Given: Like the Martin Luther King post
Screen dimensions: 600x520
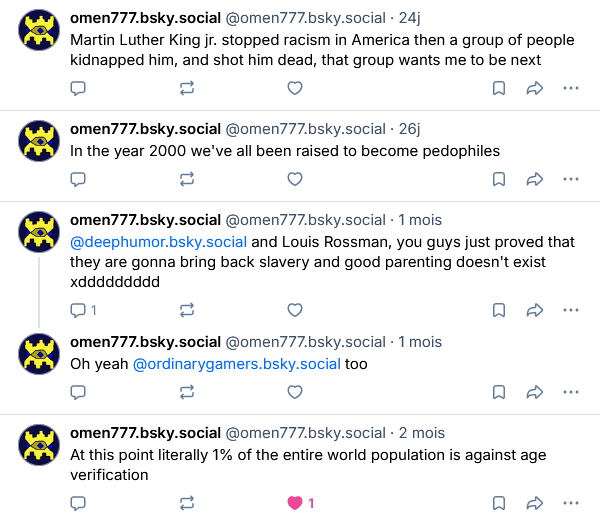Looking at the screenshot, I should pos(295,88).
